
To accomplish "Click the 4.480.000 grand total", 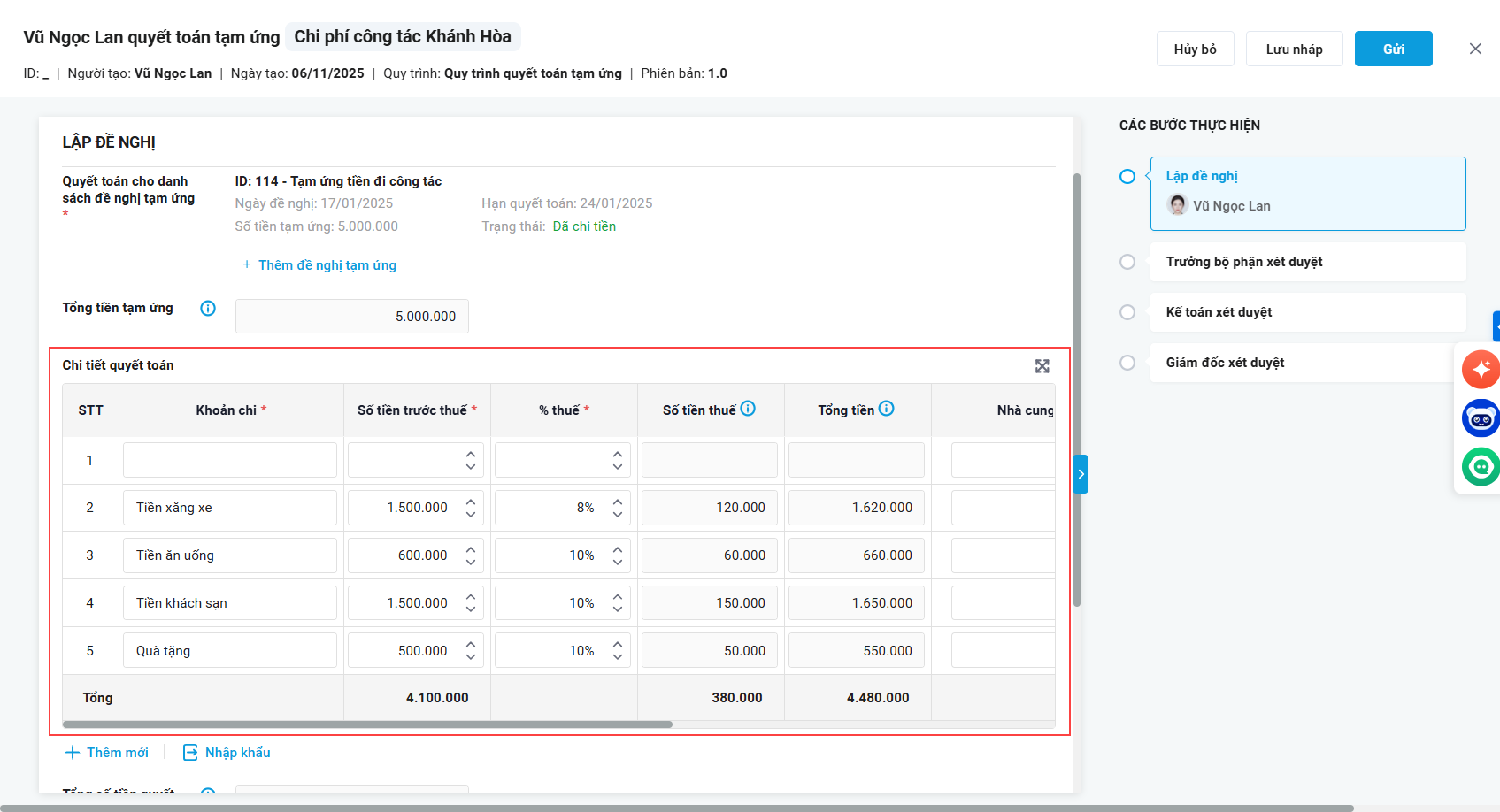I will pos(878,698).
